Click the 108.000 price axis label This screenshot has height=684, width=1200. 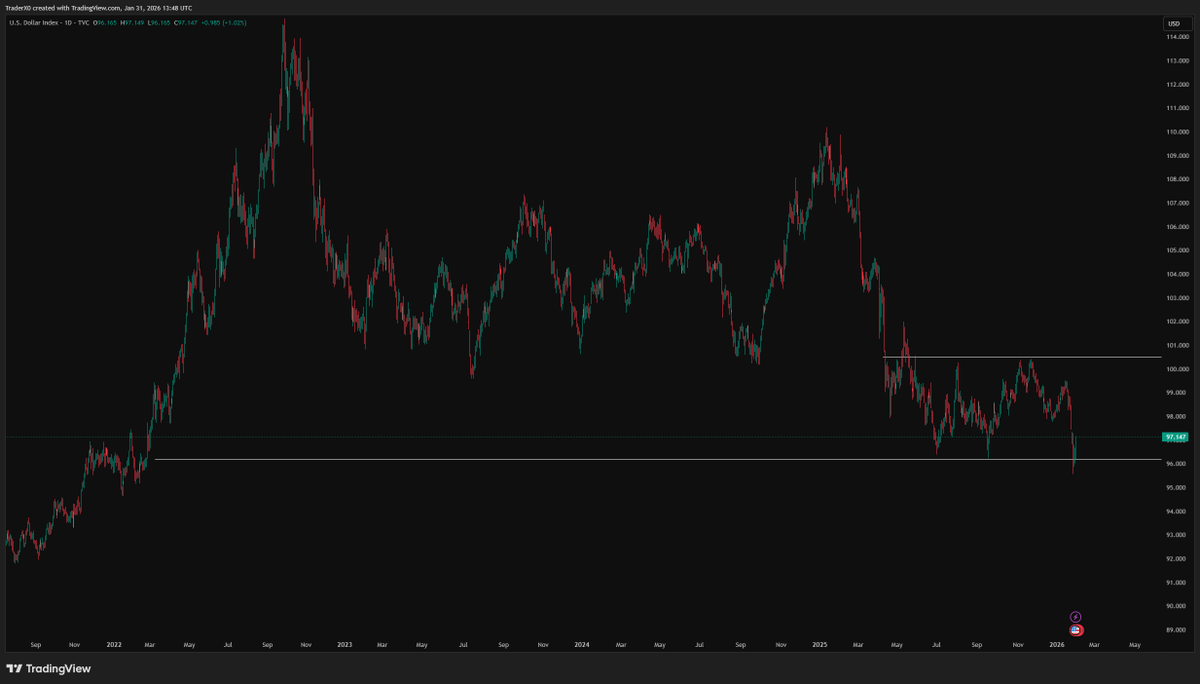(1176, 179)
